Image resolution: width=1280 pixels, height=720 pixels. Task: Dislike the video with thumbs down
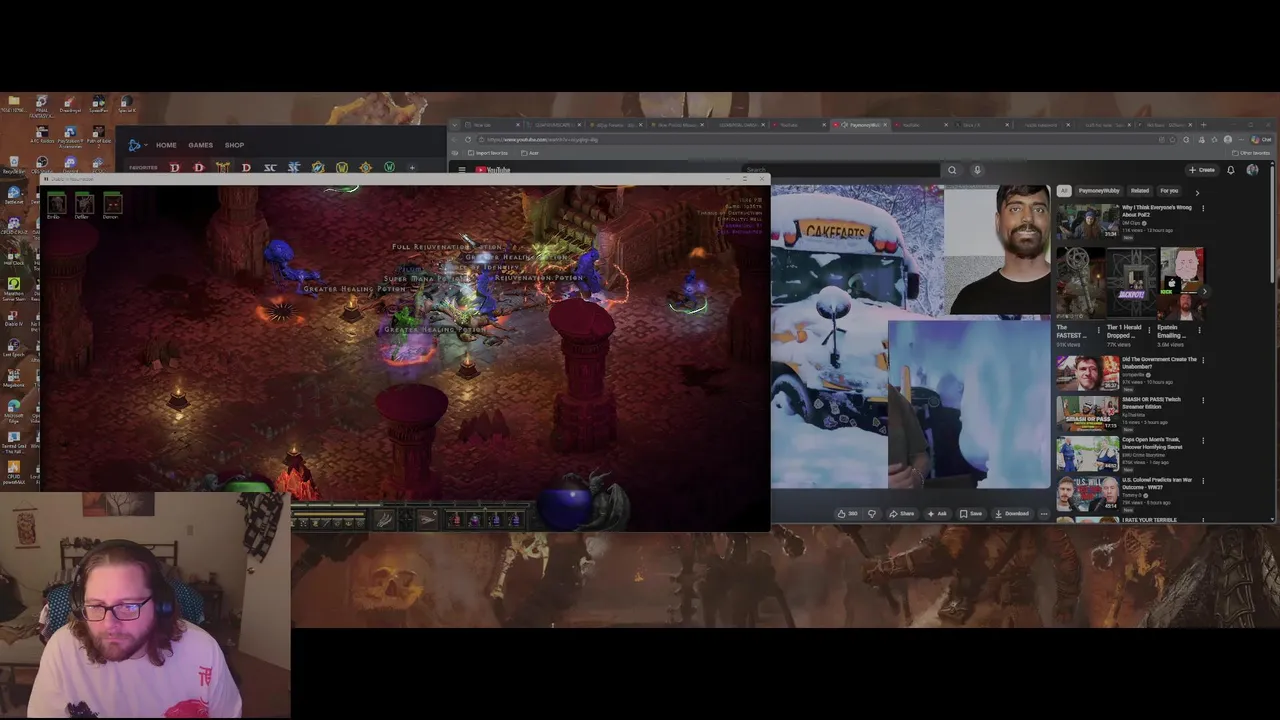click(872, 513)
